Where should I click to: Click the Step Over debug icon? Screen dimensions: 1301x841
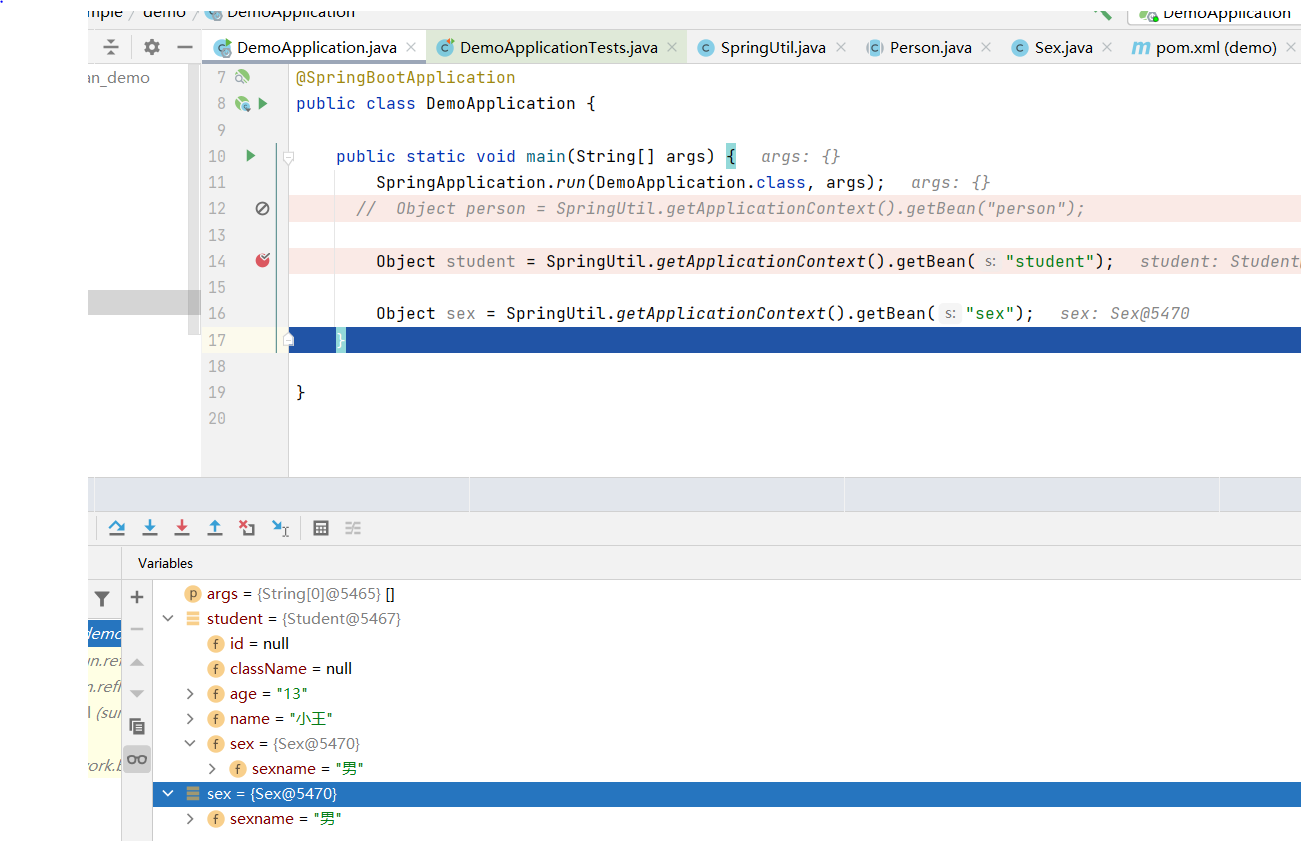pyautogui.click(x=117, y=528)
